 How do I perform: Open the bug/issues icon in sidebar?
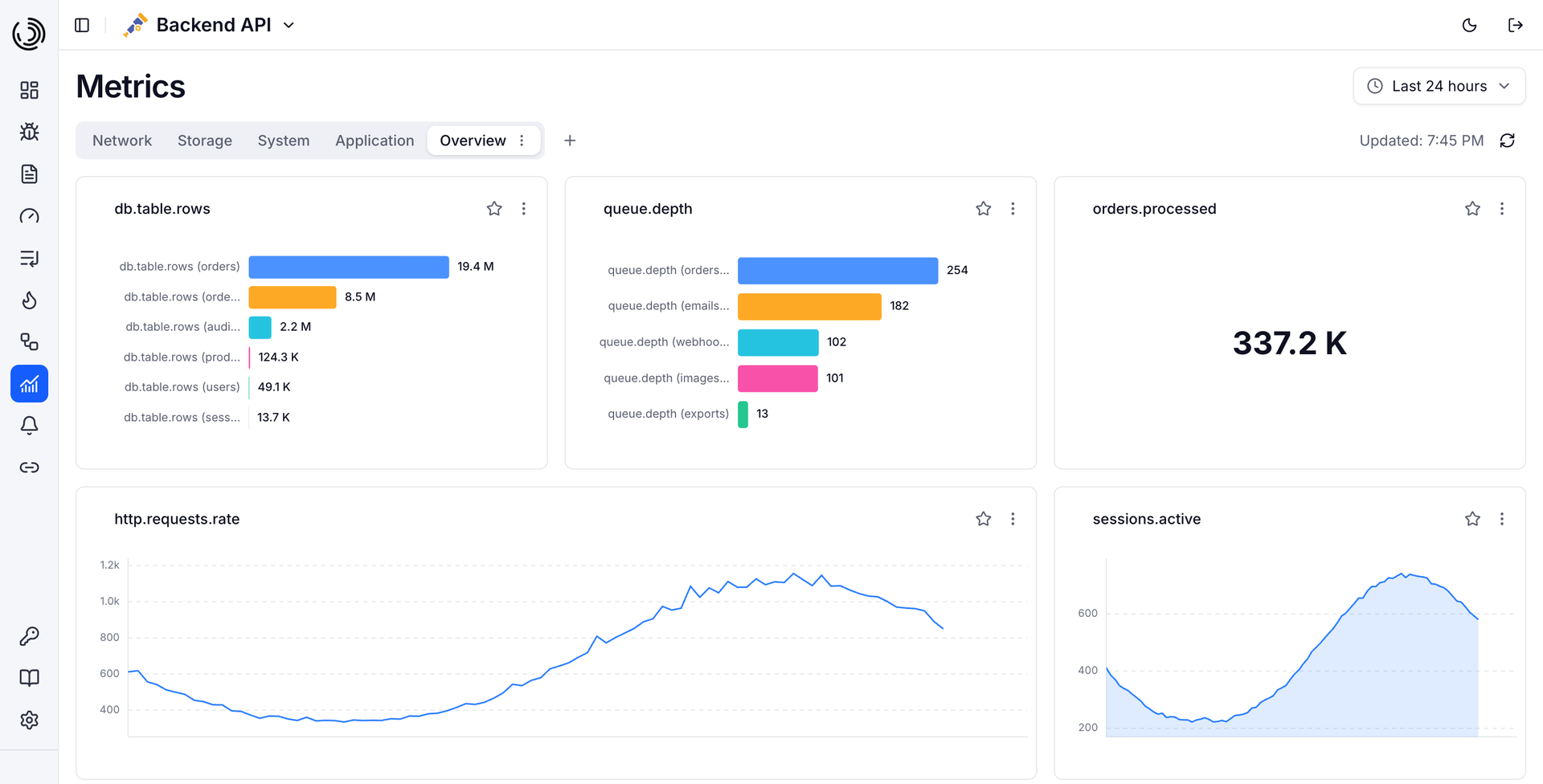[29, 132]
